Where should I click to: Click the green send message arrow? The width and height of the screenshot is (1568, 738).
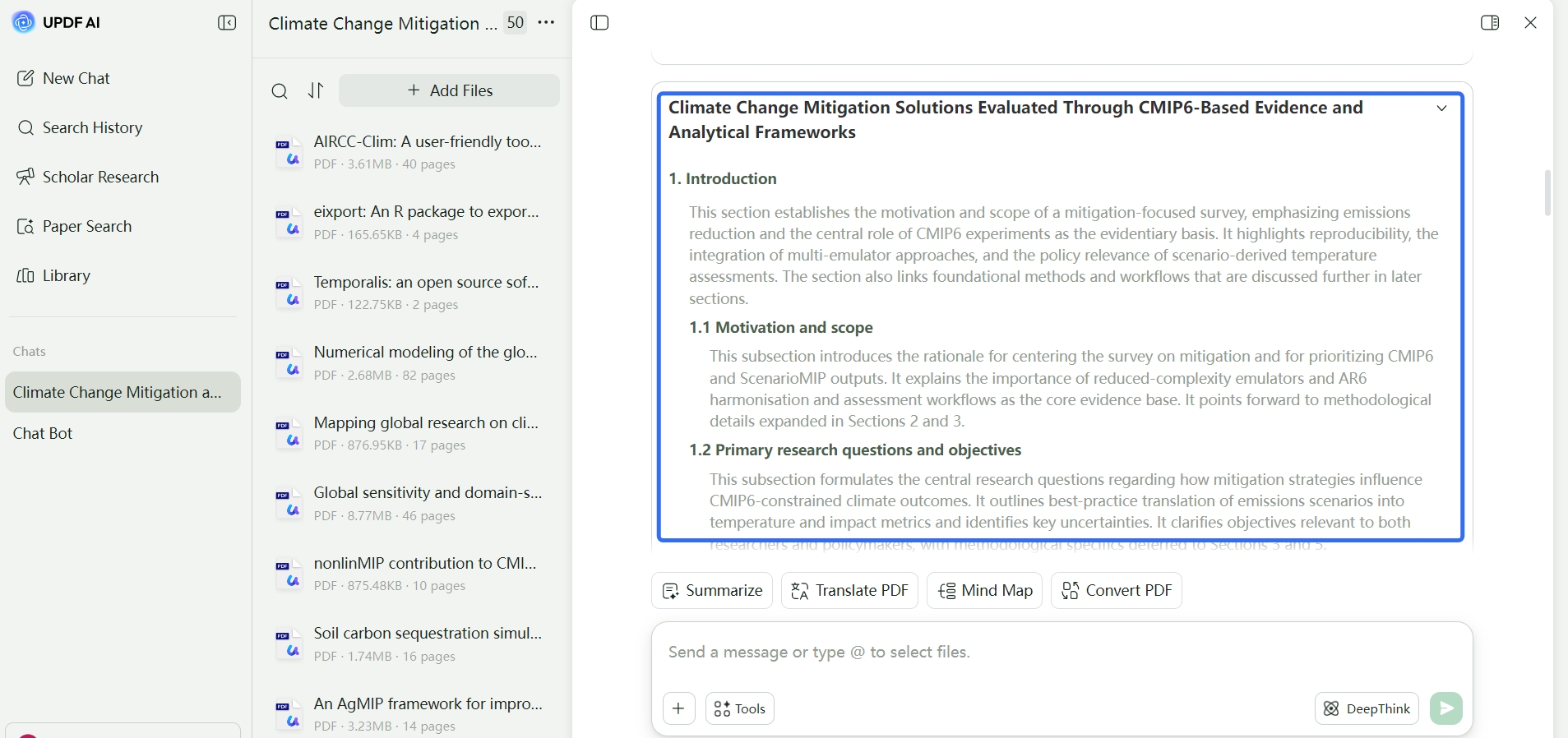[x=1446, y=708]
